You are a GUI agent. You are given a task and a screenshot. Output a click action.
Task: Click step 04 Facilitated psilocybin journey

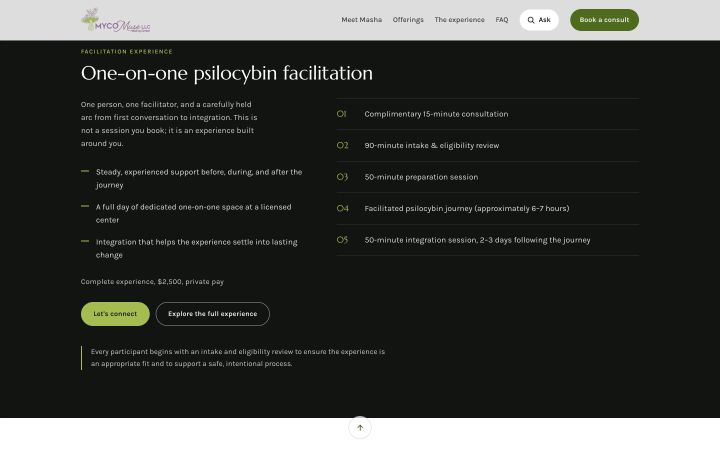pos(488,208)
